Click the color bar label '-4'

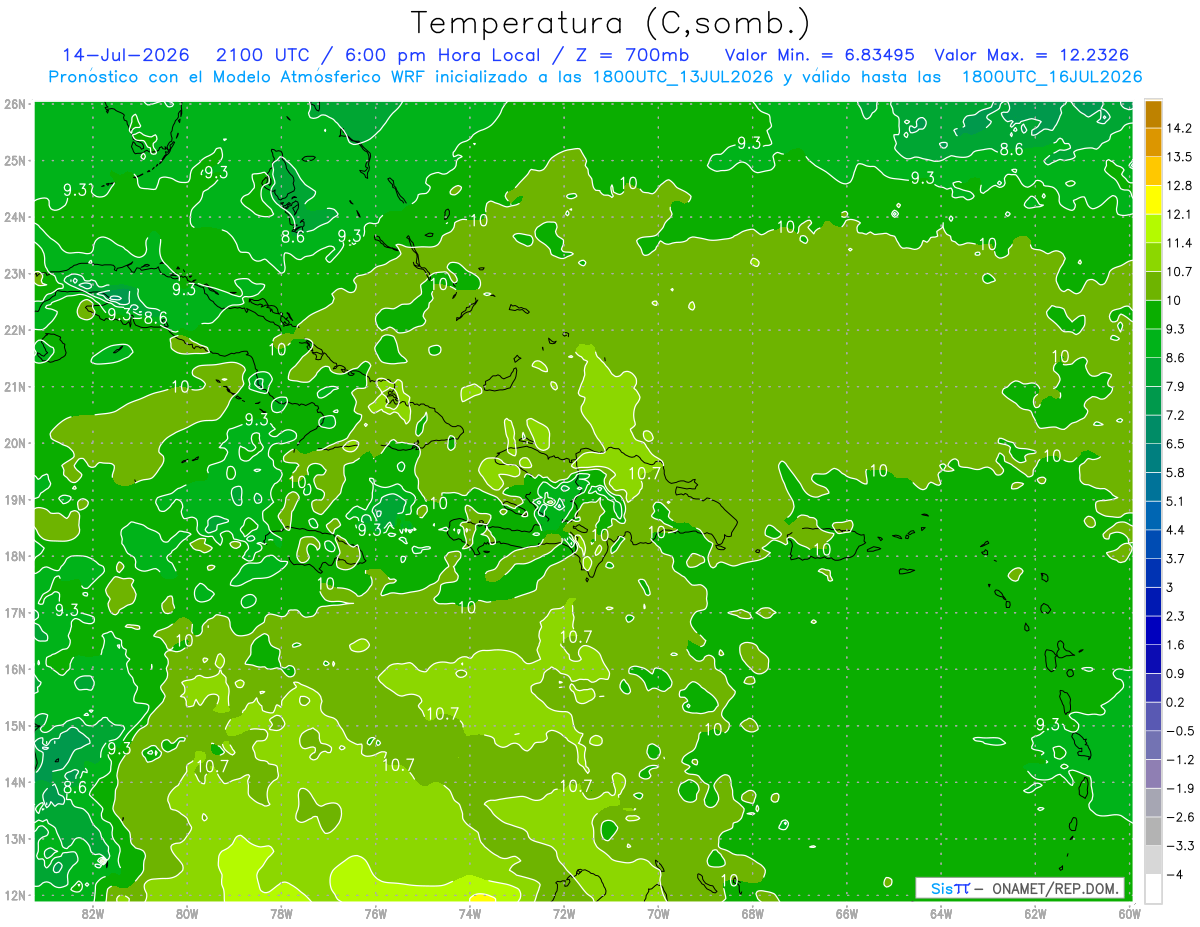coord(1174,874)
